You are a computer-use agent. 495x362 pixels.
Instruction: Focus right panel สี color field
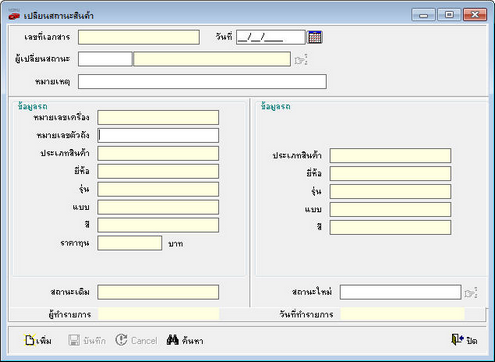(390, 228)
